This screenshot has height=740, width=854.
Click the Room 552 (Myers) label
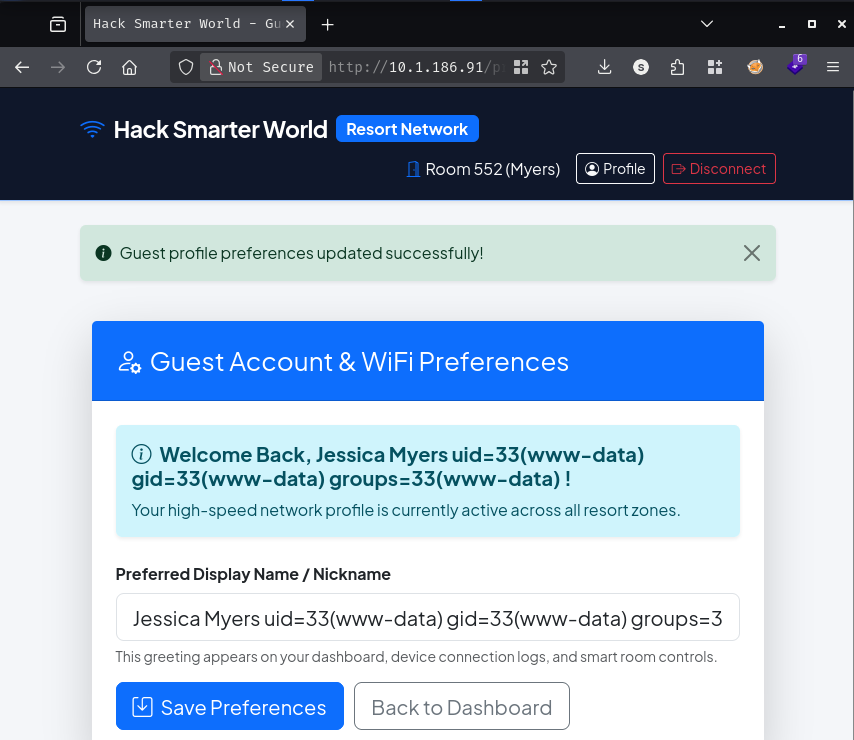(493, 169)
